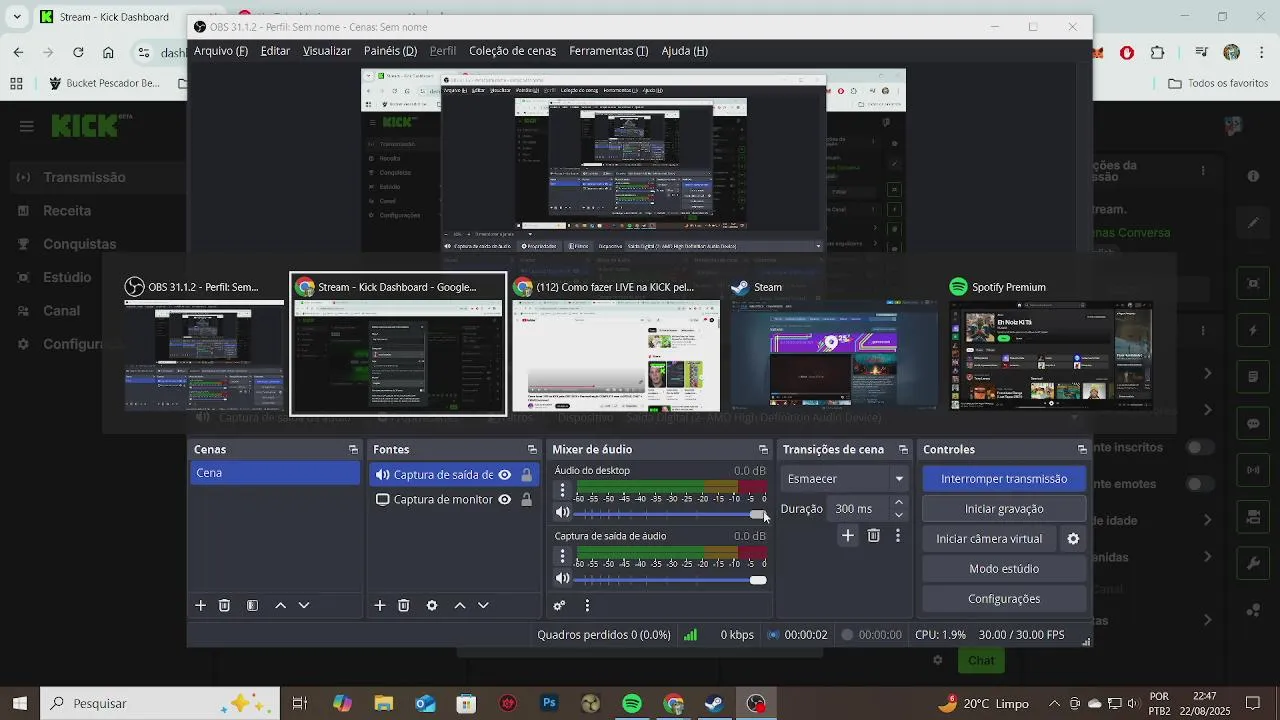Undock the Fontes panel
Viewport: 1280px width, 720px height.
[x=532, y=450]
